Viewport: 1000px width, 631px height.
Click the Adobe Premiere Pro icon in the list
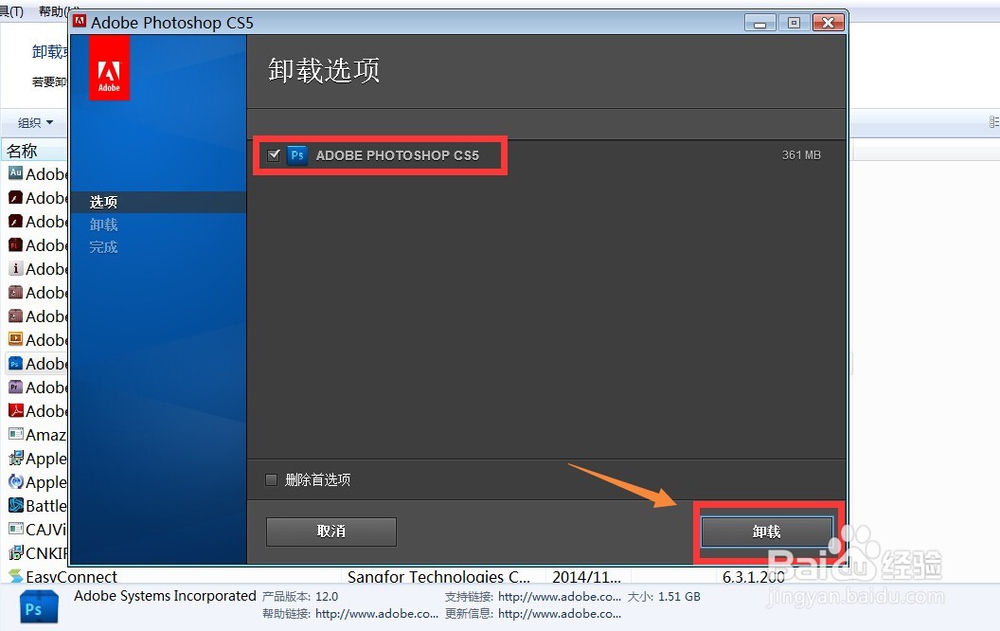[14, 387]
